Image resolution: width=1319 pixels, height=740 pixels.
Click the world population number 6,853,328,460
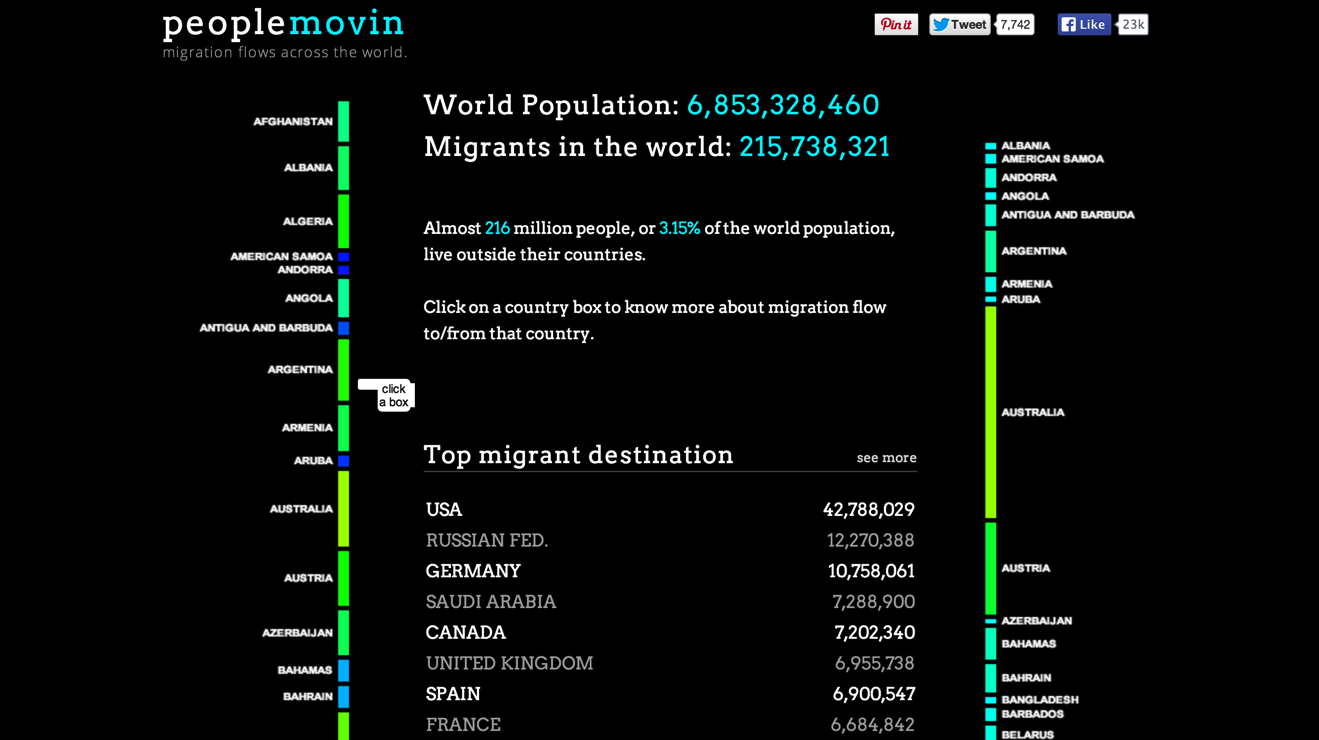click(783, 105)
